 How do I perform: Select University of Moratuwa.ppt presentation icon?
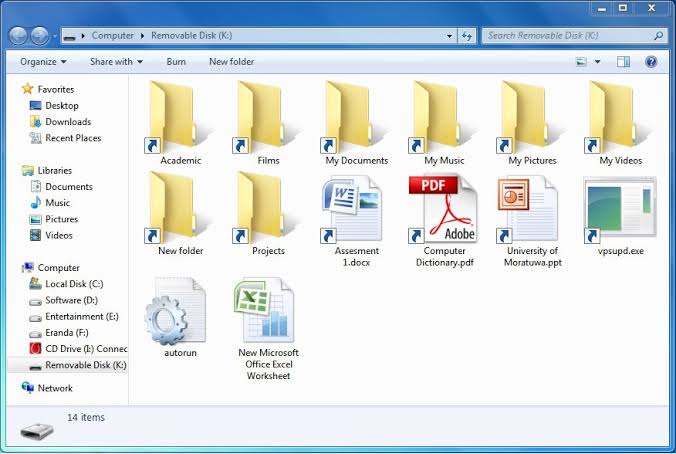coord(531,208)
